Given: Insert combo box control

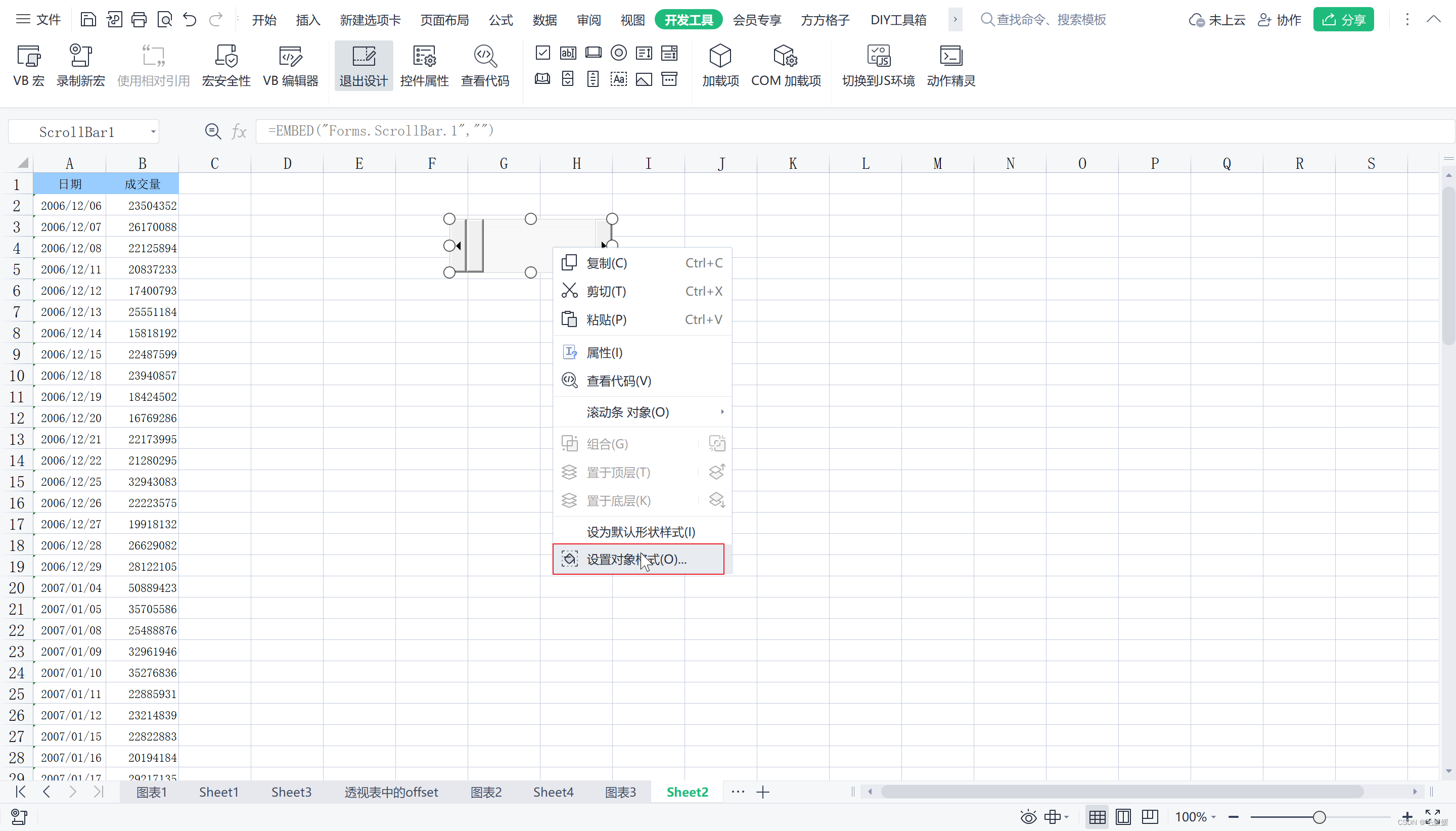Looking at the screenshot, I should coord(669,53).
